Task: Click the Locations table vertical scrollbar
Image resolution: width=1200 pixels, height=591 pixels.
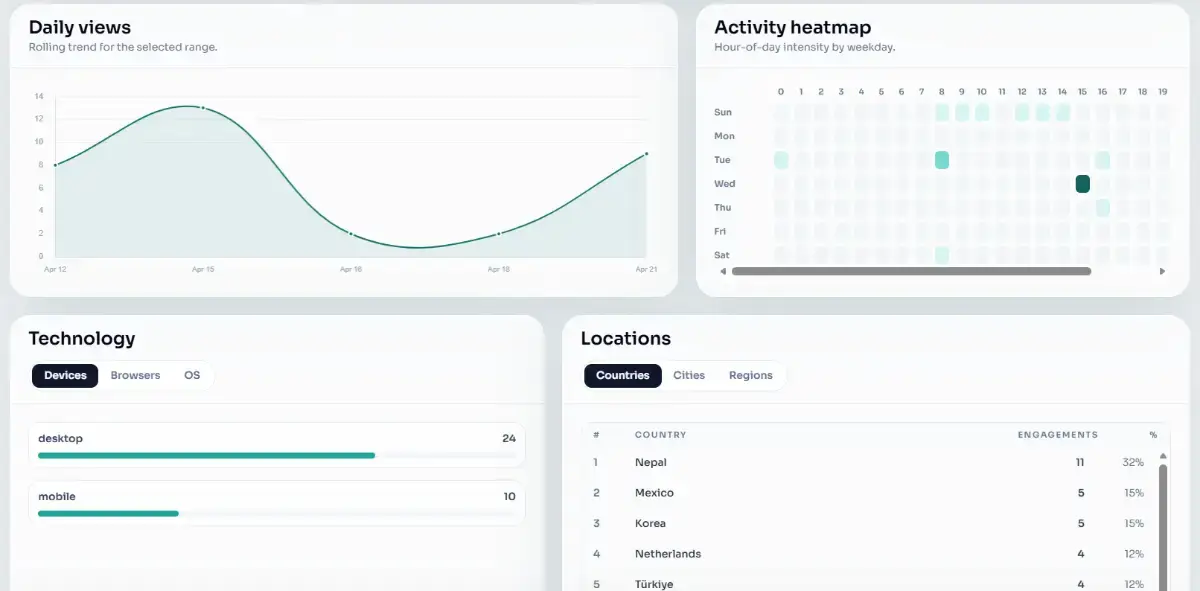Action: point(1163,528)
